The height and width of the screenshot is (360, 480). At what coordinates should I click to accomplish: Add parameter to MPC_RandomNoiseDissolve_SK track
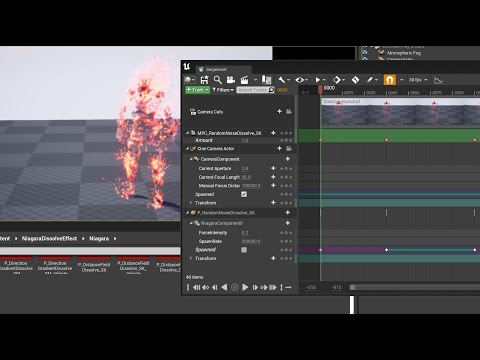click(x=273, y=133)
